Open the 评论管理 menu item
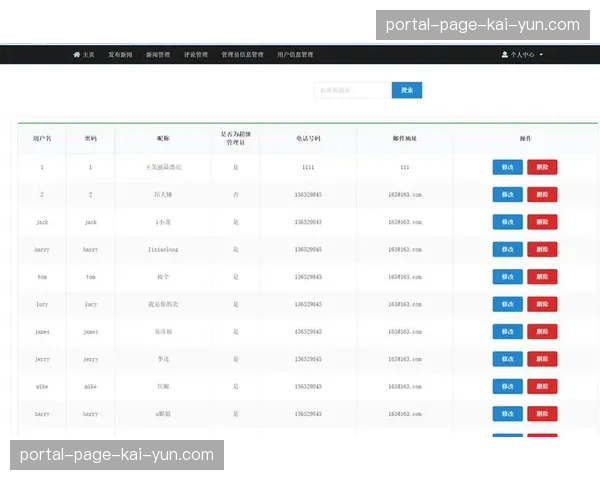 pyautogui.click(x=196, y=55)
